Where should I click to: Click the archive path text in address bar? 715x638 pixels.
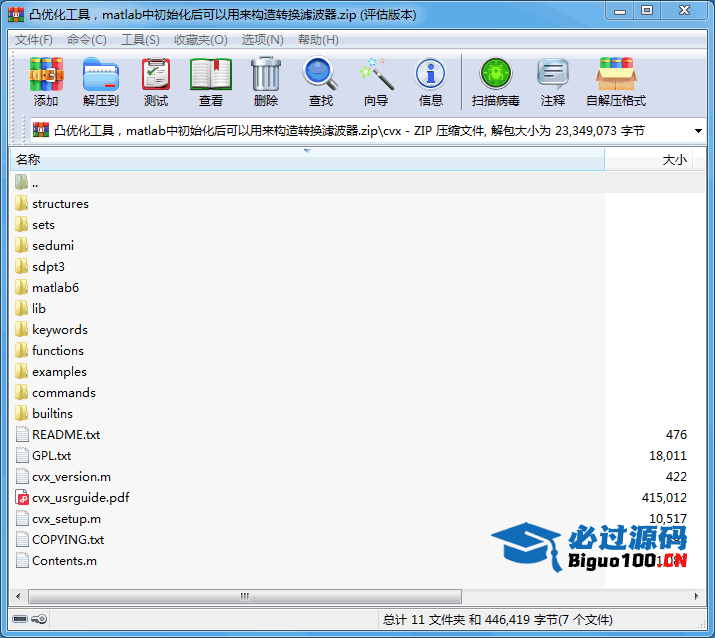(349, 131)
